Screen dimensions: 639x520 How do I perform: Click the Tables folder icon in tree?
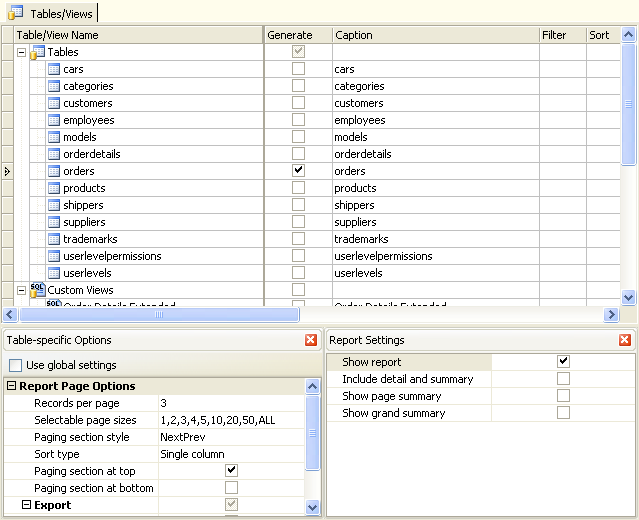pyautogui.click(x=37, y=52)
